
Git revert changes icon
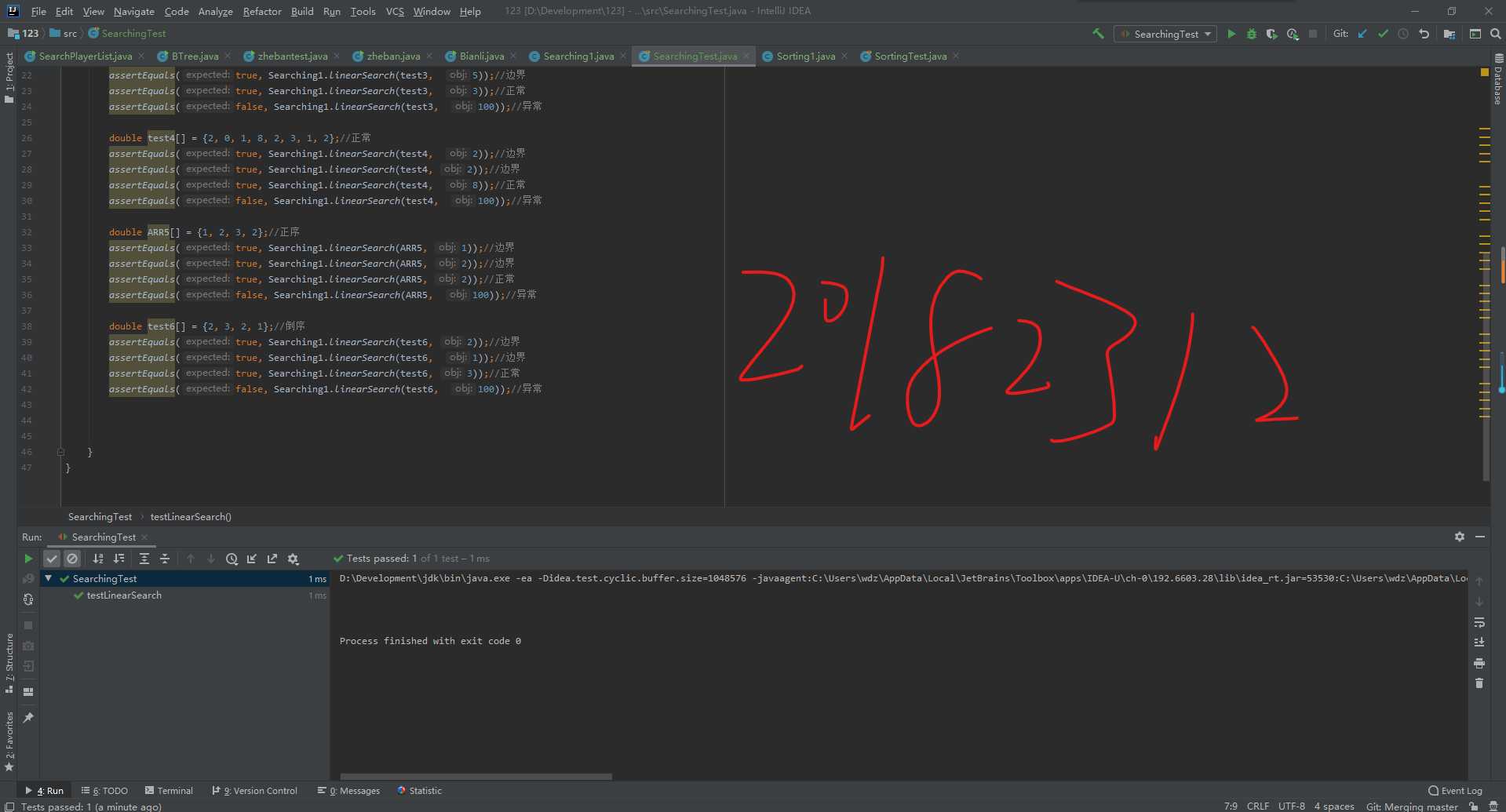[1424, 34]
